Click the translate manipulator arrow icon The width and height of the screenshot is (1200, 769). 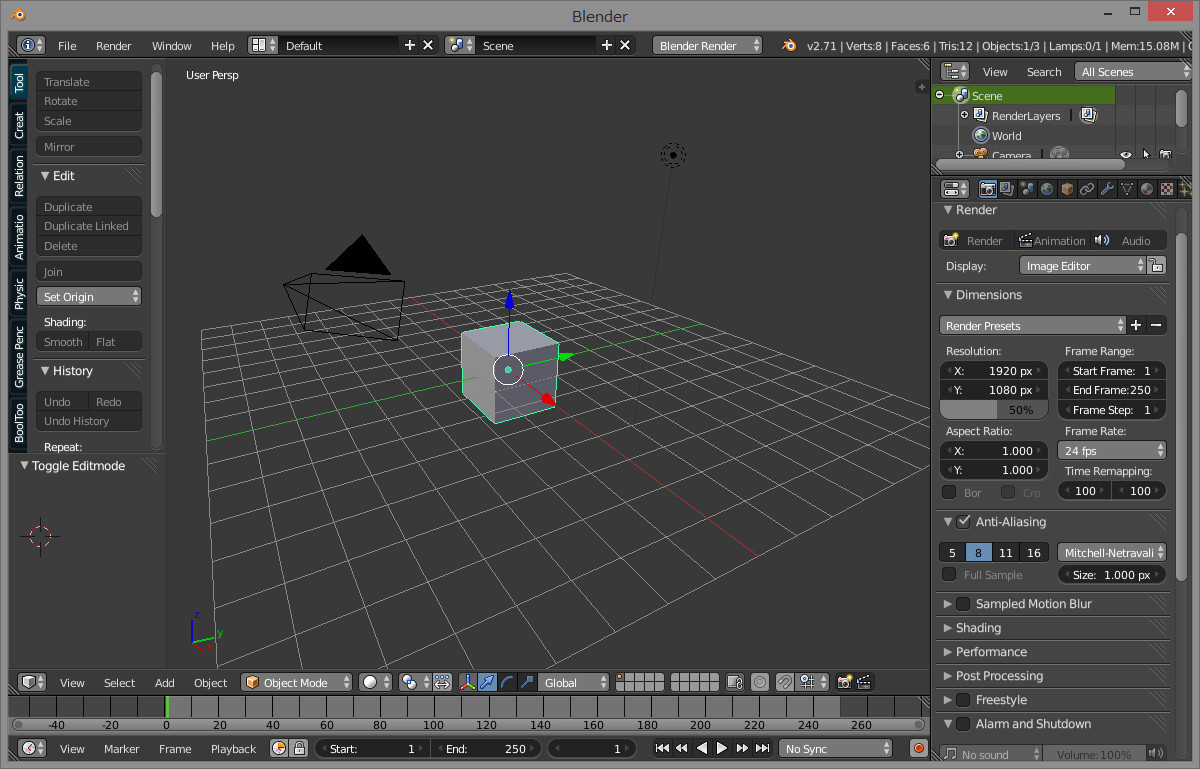tap(487, 682)
